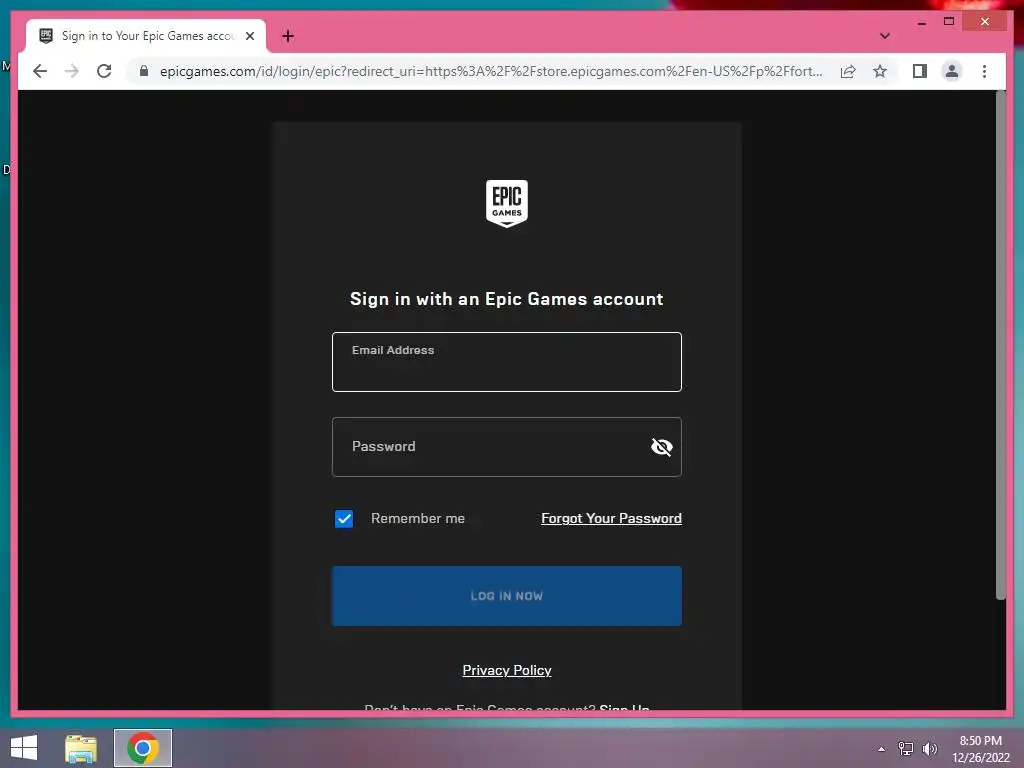The image size is (1024, 768).
Task: Reload the Epic Games login page
Action: (104, 71)
